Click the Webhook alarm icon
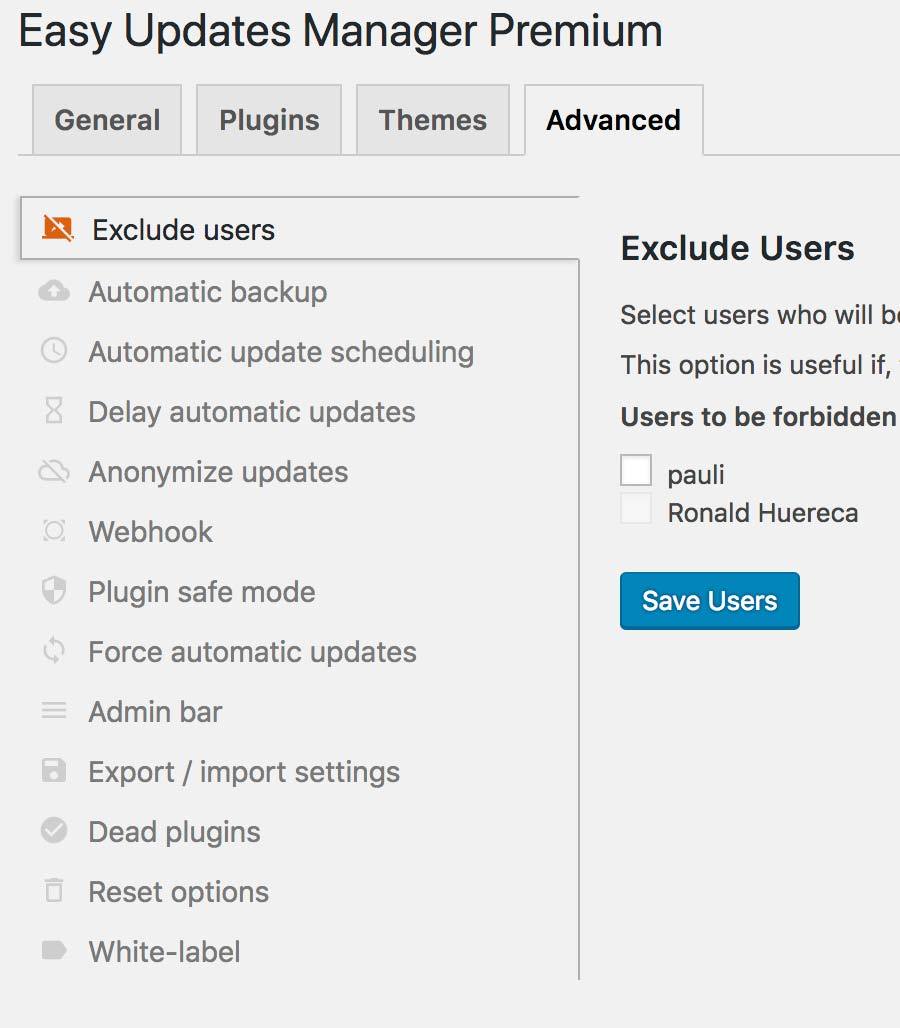 [x=53, y=532]
